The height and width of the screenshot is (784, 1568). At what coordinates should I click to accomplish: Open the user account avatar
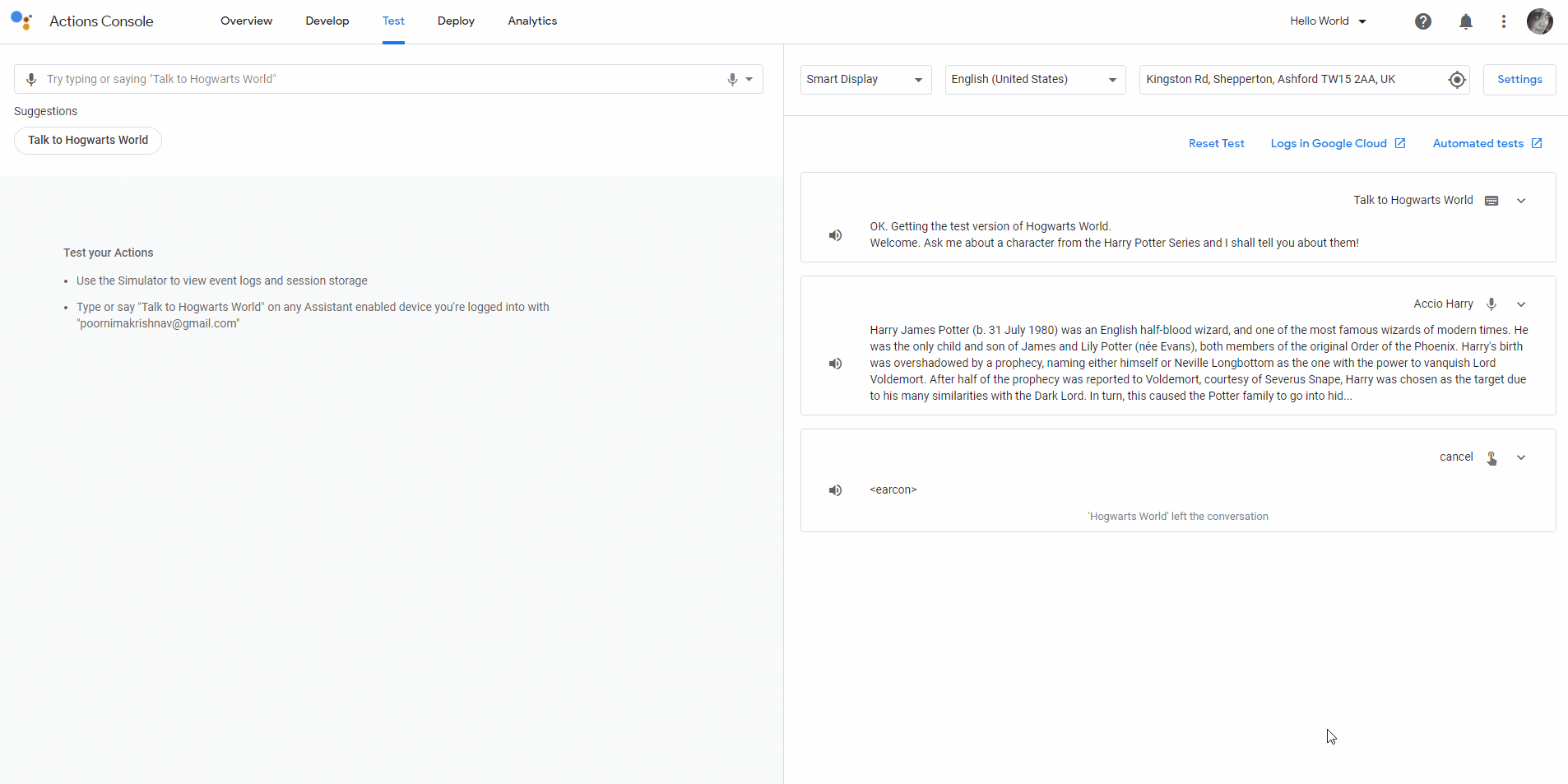click(1540, 21)
